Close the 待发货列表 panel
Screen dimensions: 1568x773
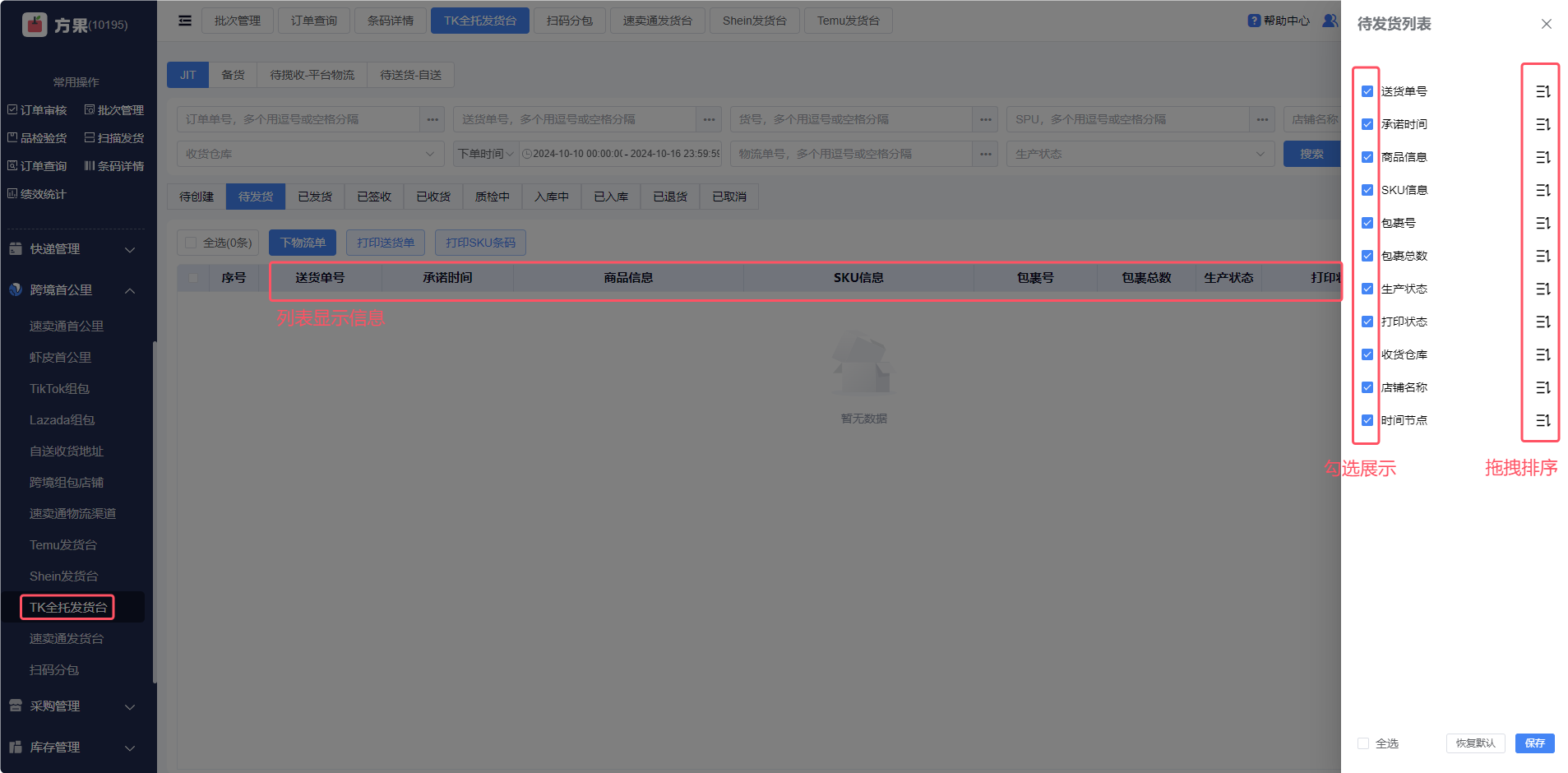pyautogui.click(x=1547, y=24)
